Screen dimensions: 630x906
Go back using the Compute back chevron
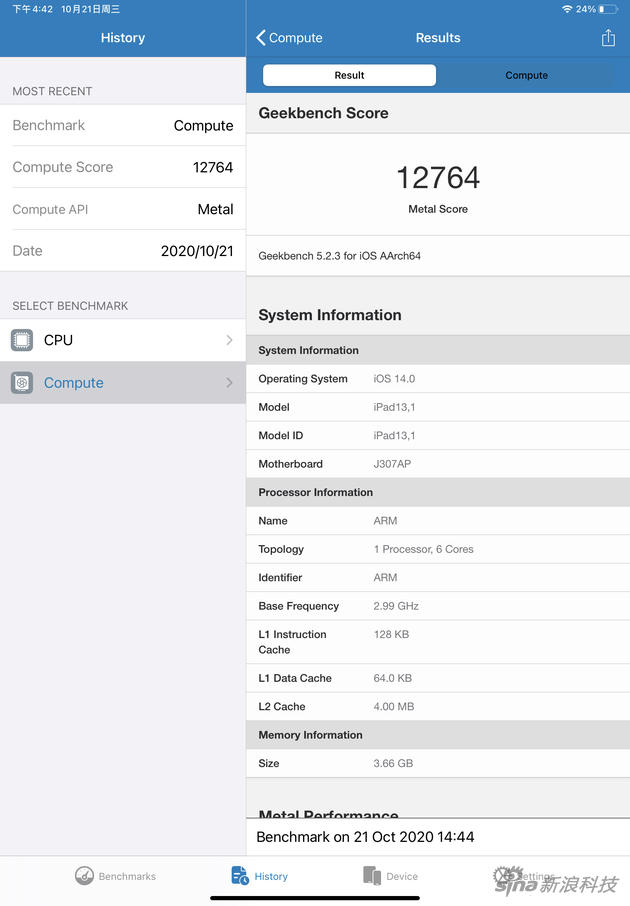pyautogui.click(x=261, y=38)
